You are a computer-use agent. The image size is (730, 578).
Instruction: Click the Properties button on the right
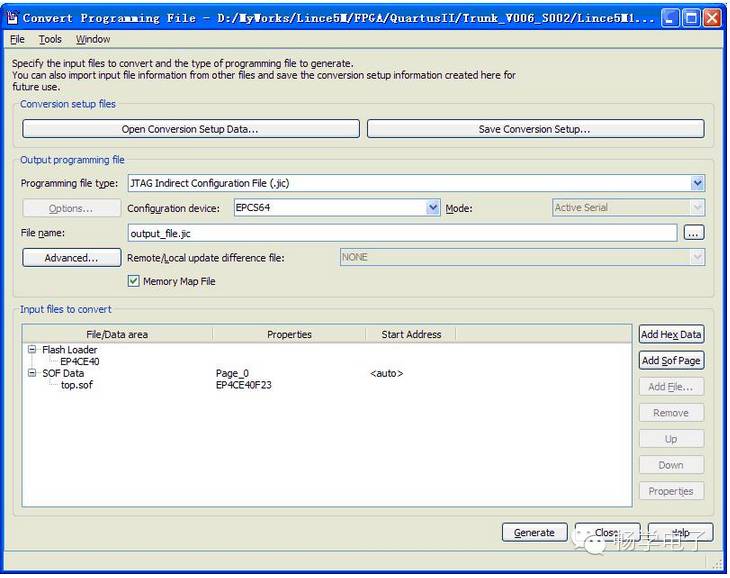[671, 491]
